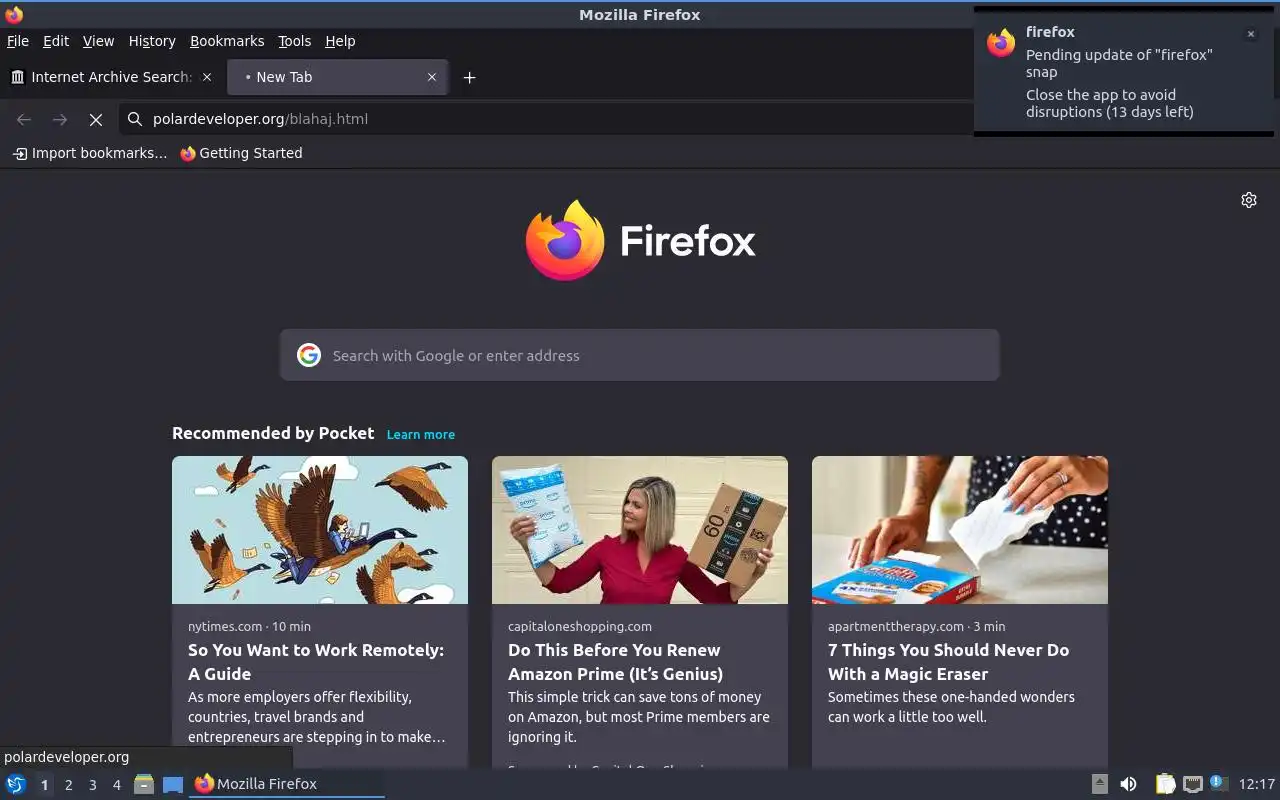This screenshot has width=1280, height=800.
Task: Click the apartmenttherapy.com source text
Action: coord(896,627)
